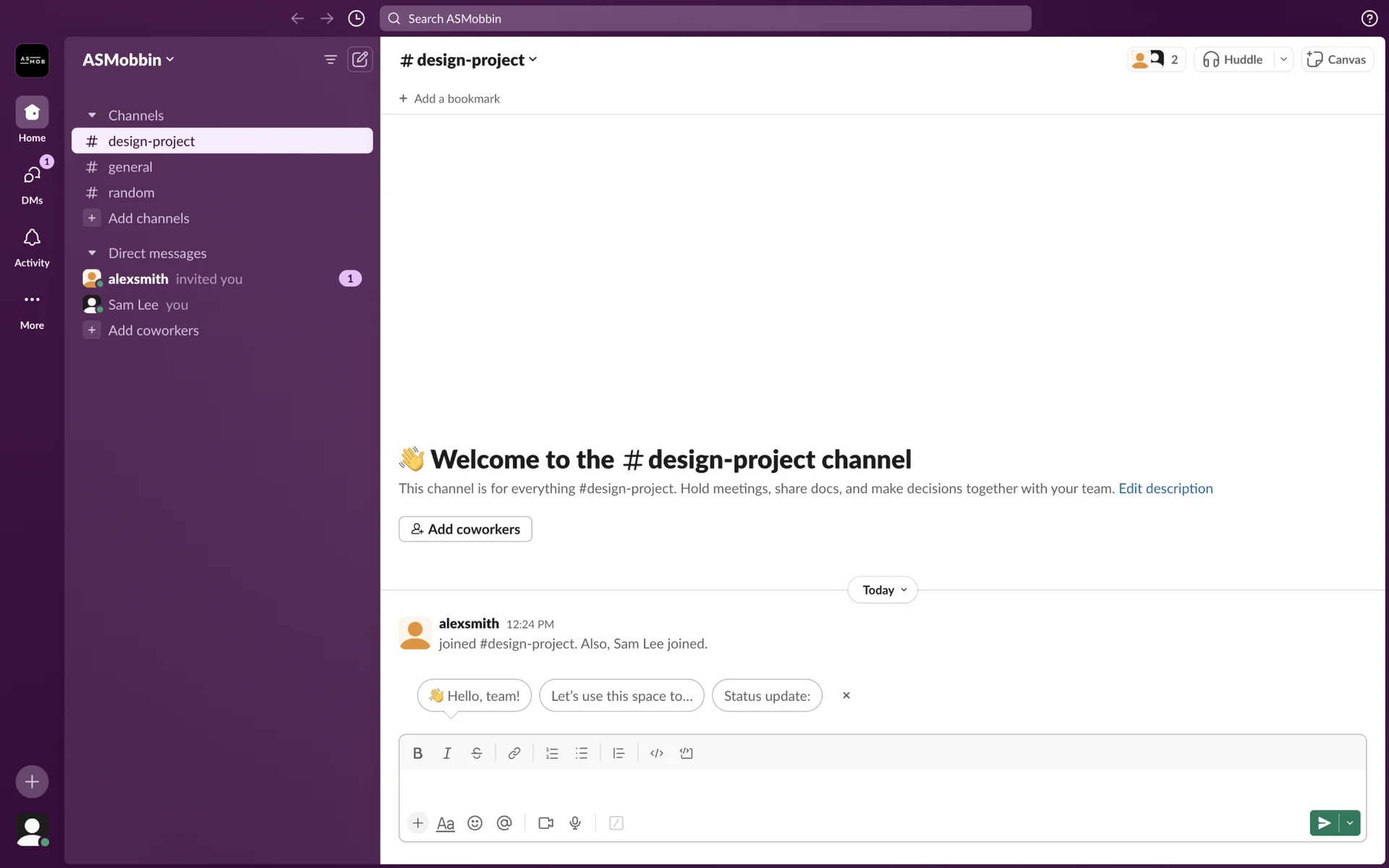
Task: Click the code block formatting icon
Action: (686, 753)
